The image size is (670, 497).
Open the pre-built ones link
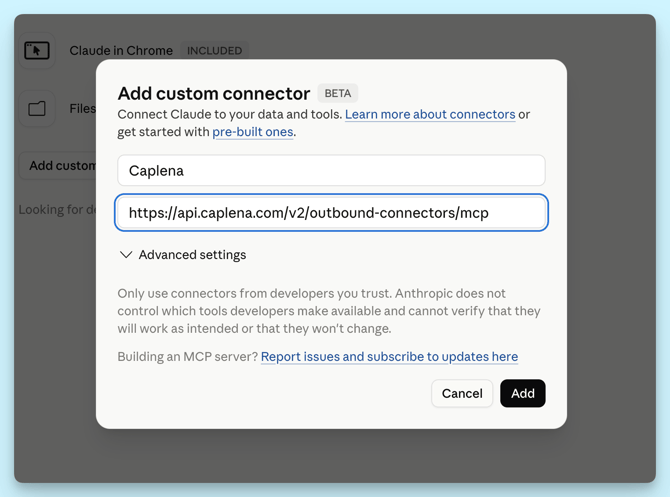pyautogui.click(x=253, y=132)
